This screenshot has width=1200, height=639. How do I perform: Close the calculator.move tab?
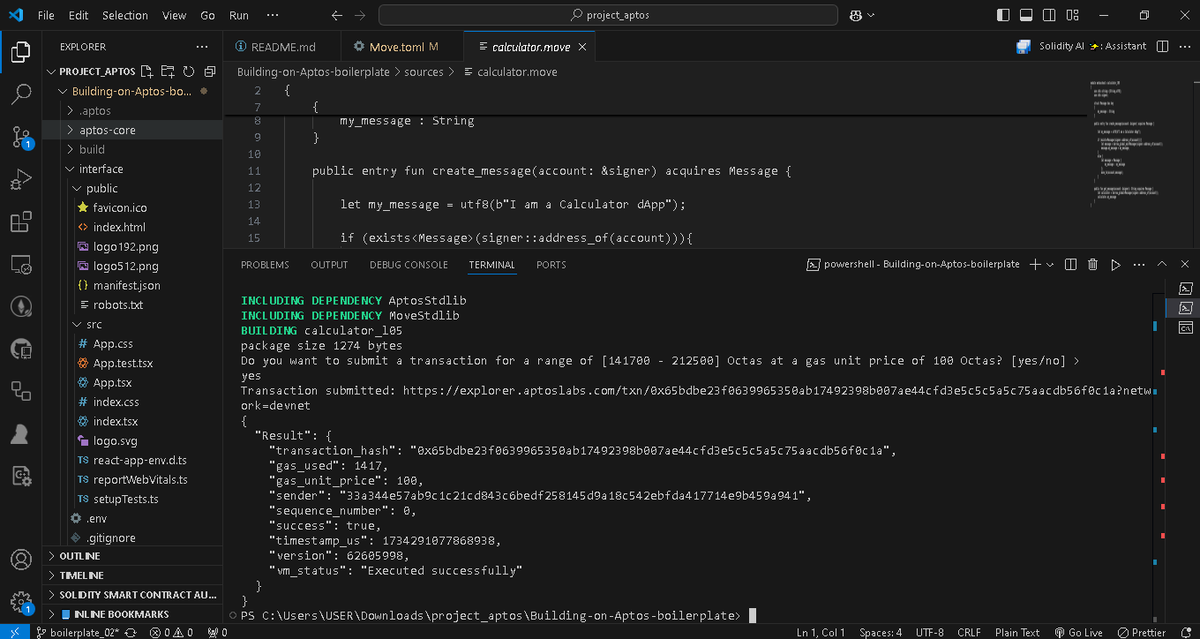(582, 47)
